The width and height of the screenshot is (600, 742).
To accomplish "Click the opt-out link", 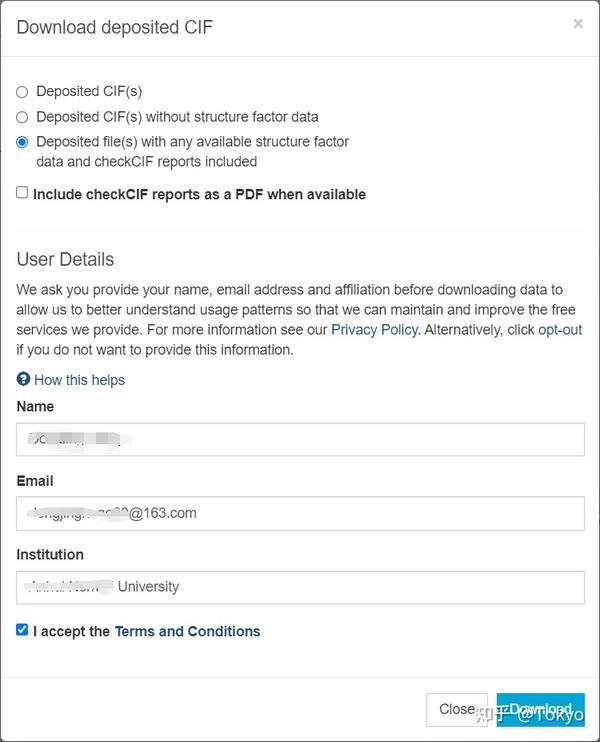I will coord(560,330).
